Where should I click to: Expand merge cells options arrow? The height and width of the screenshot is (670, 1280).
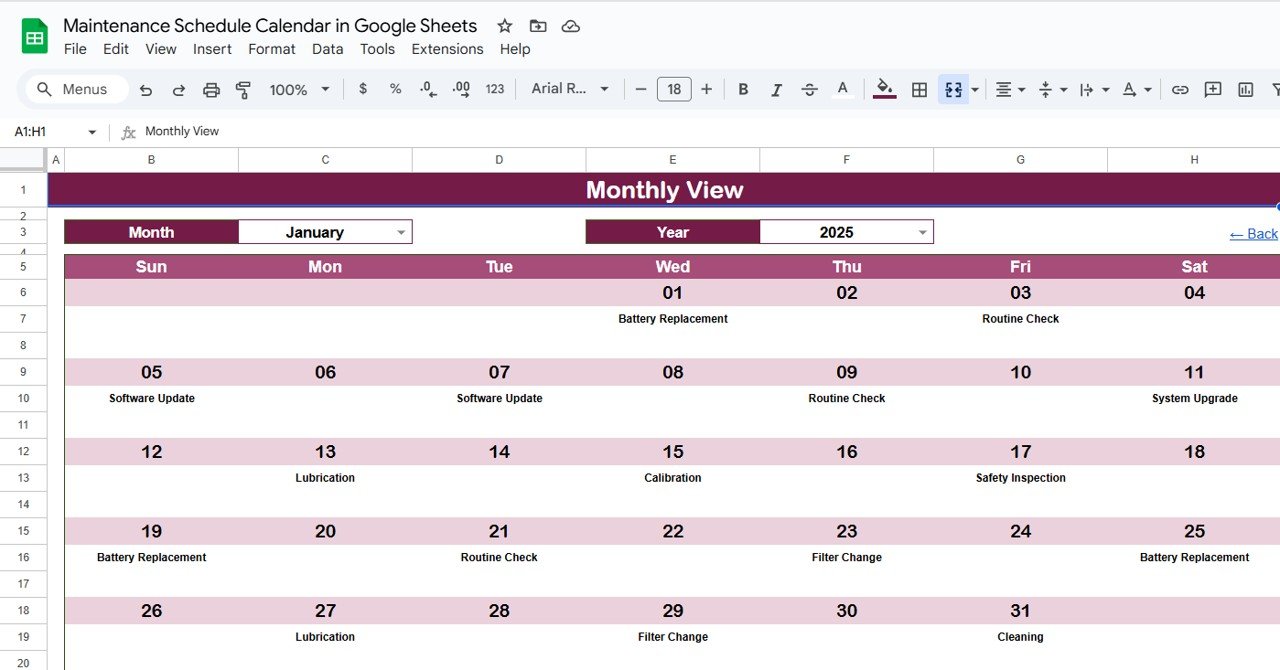click(x=975, y=89)
